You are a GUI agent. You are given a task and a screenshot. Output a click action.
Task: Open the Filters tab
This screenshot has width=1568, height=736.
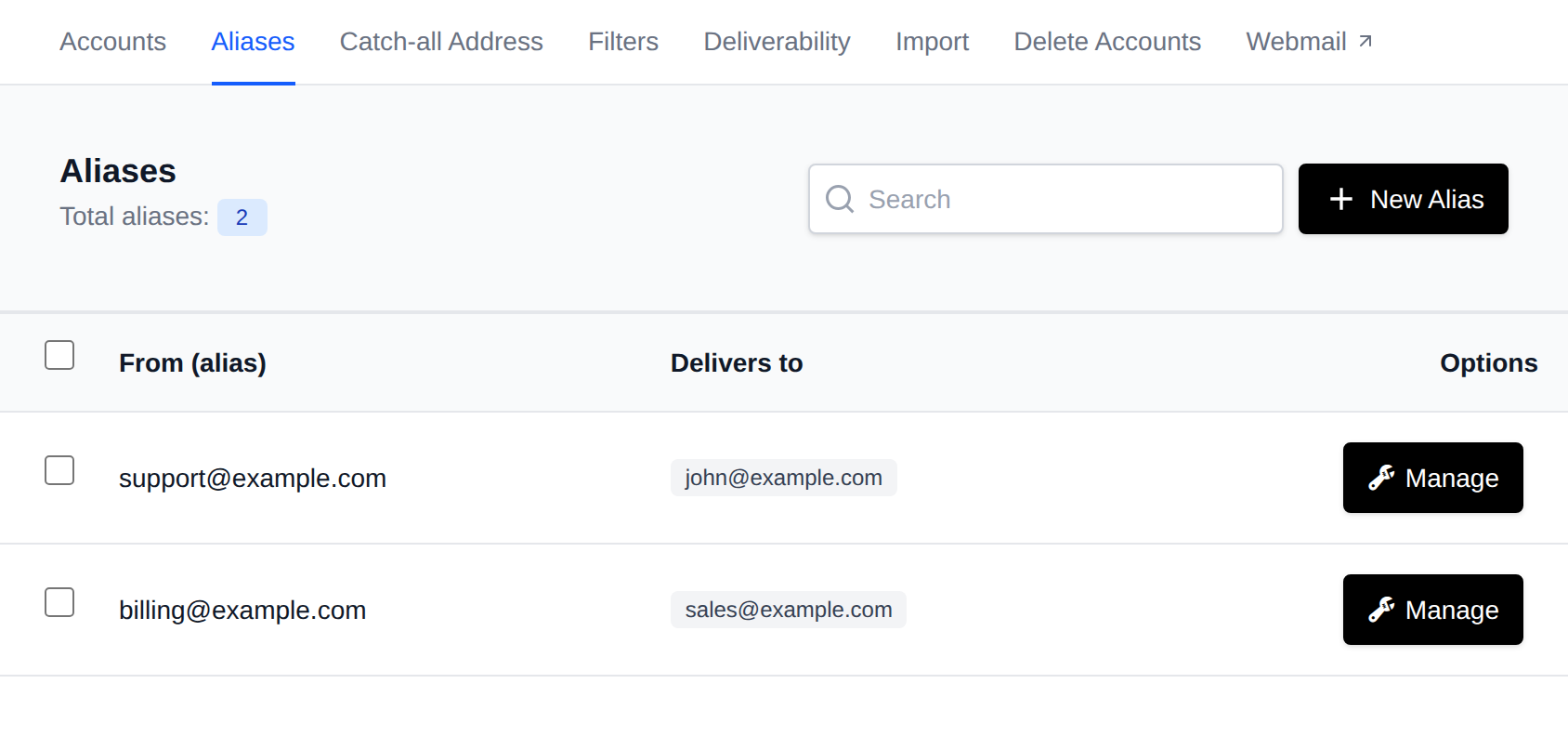623,42
